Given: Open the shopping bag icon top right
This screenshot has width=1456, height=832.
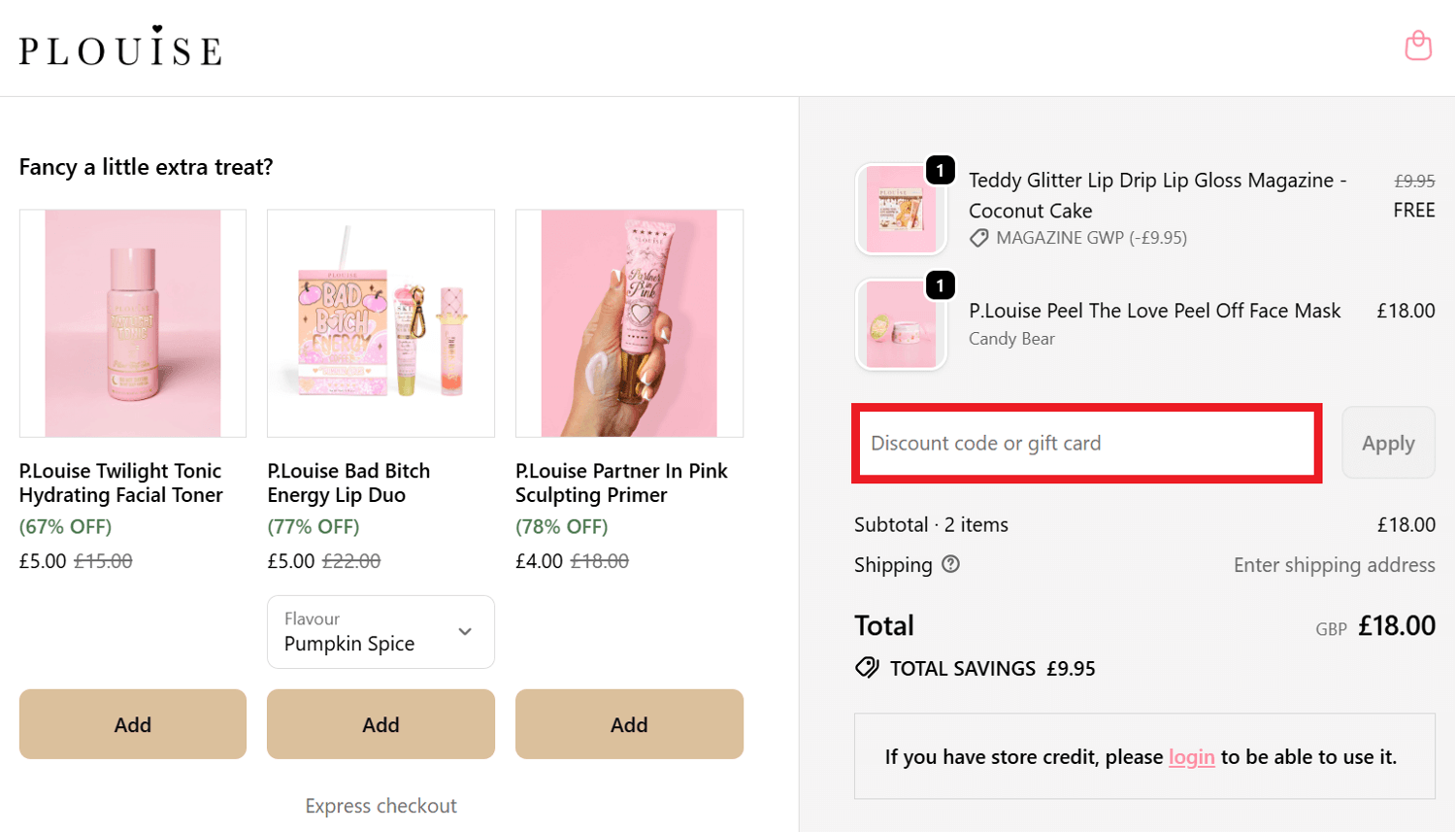Looking at the screenshot, I should coord(1418,45).
